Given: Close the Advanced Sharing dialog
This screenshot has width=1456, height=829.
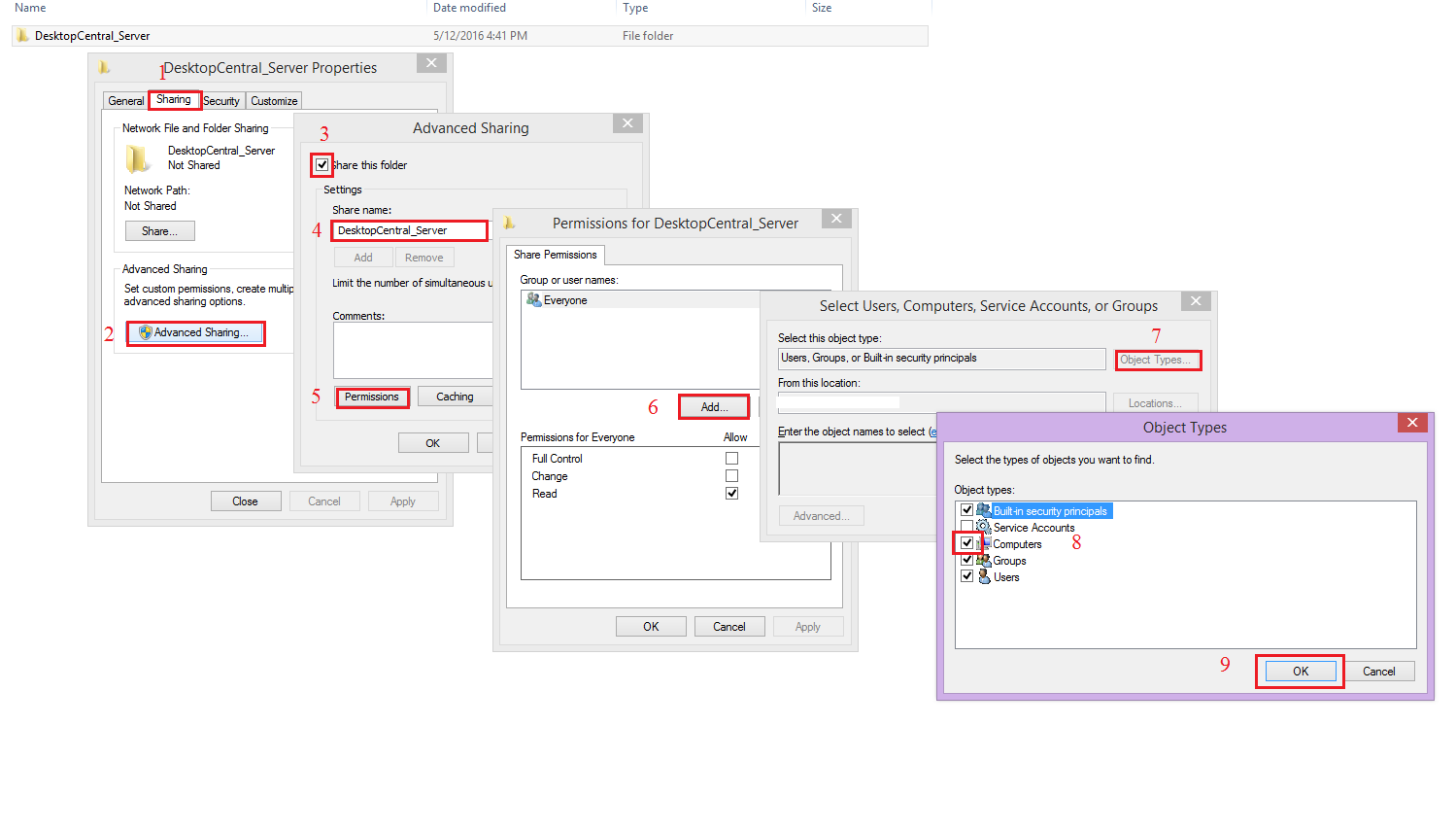Looking at the screenshot, I should 627,123.
